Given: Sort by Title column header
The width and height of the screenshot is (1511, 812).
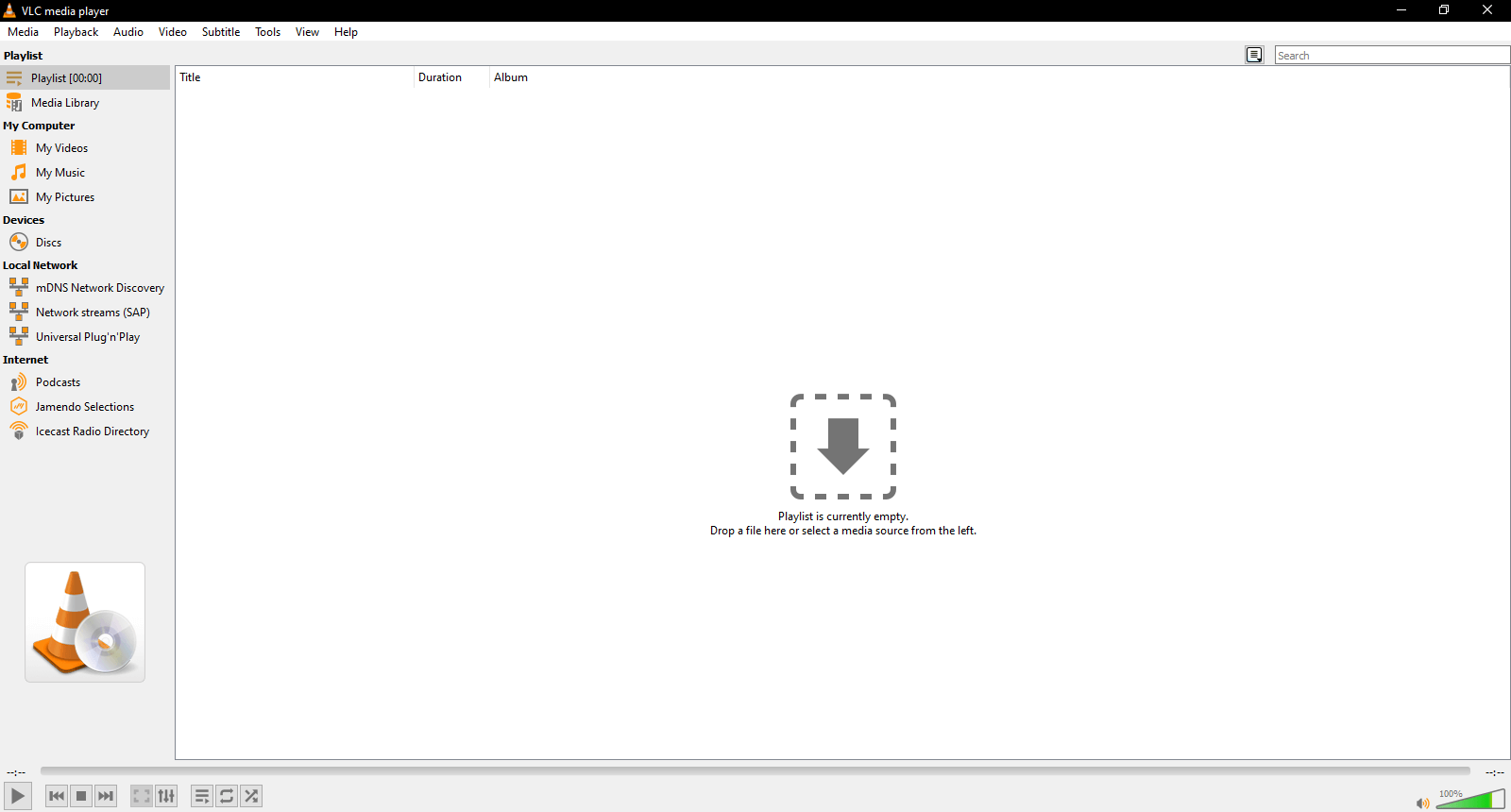Looking at the screenshot, I should tap(295, 77).
